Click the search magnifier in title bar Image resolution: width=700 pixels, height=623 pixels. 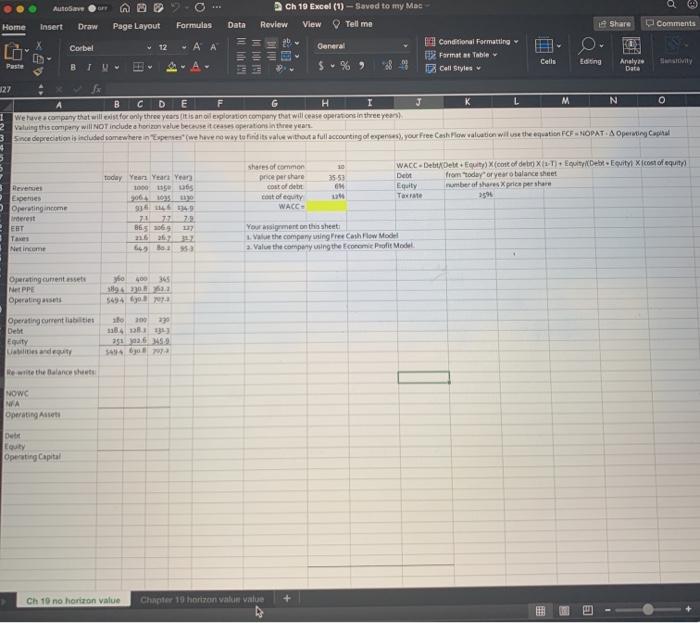[x=671, y=4]
